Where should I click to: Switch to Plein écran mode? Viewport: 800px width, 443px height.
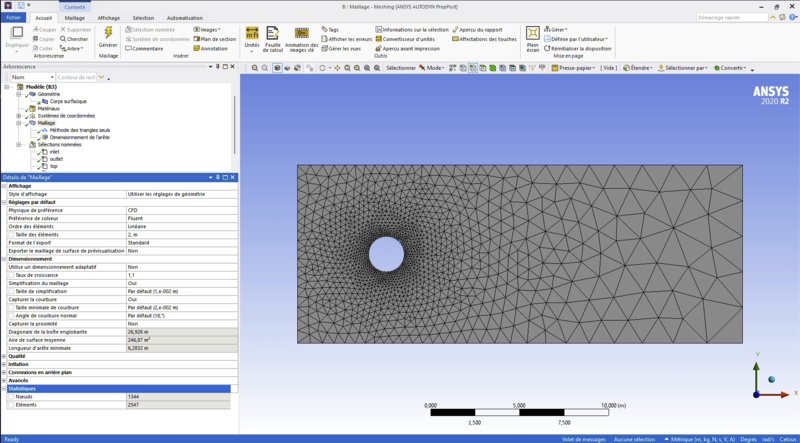click(x=533, y=39)
